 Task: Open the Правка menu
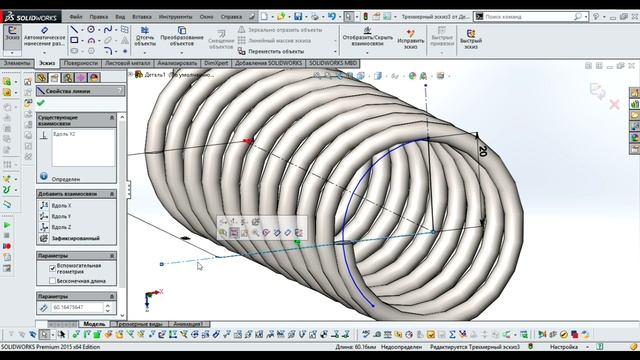[99, 17]
